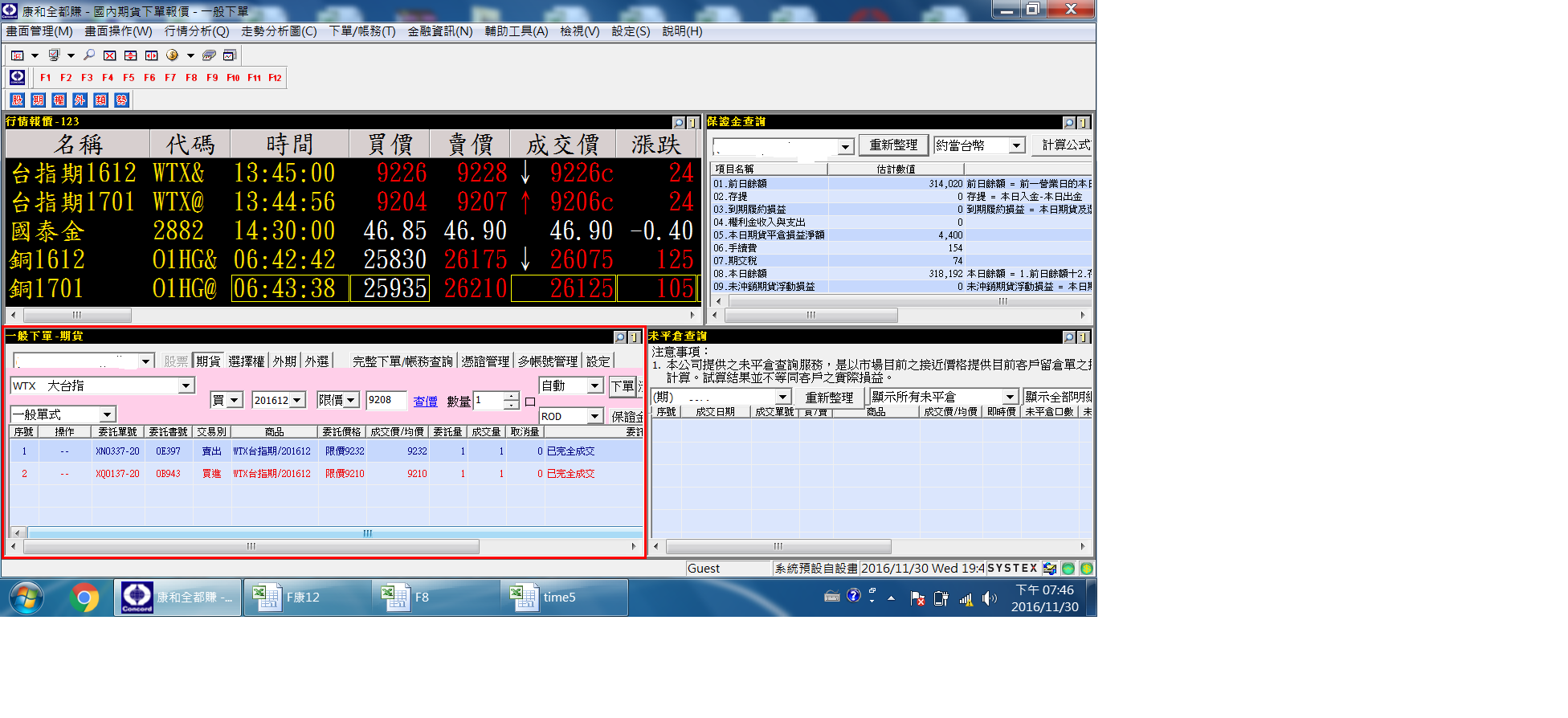Expand the 201612 contract month dropdown
The image size is (1568, 718).
pyautogui.click(x=297, y=400)
